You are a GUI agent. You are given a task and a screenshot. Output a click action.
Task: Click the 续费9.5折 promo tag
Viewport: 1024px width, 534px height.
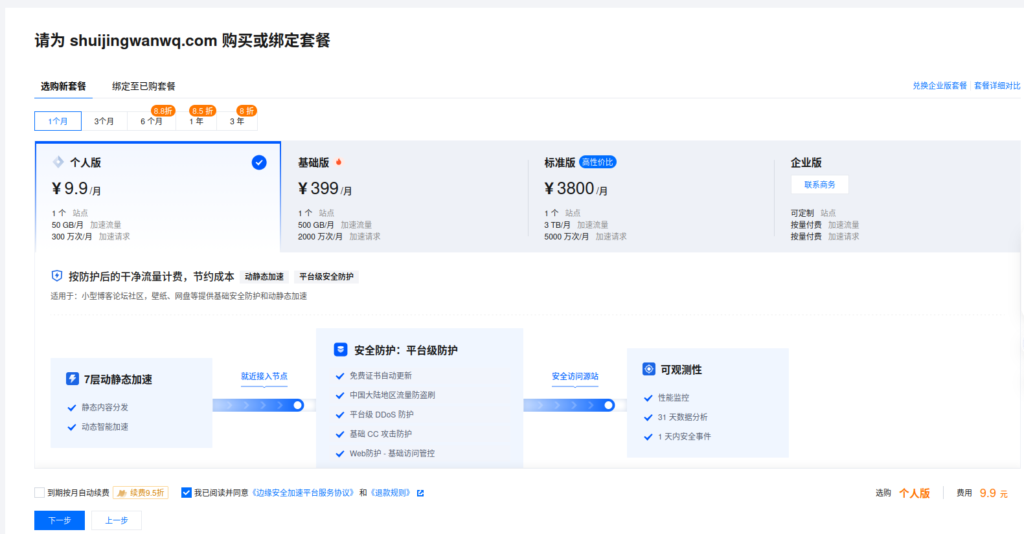pos(141,493)
